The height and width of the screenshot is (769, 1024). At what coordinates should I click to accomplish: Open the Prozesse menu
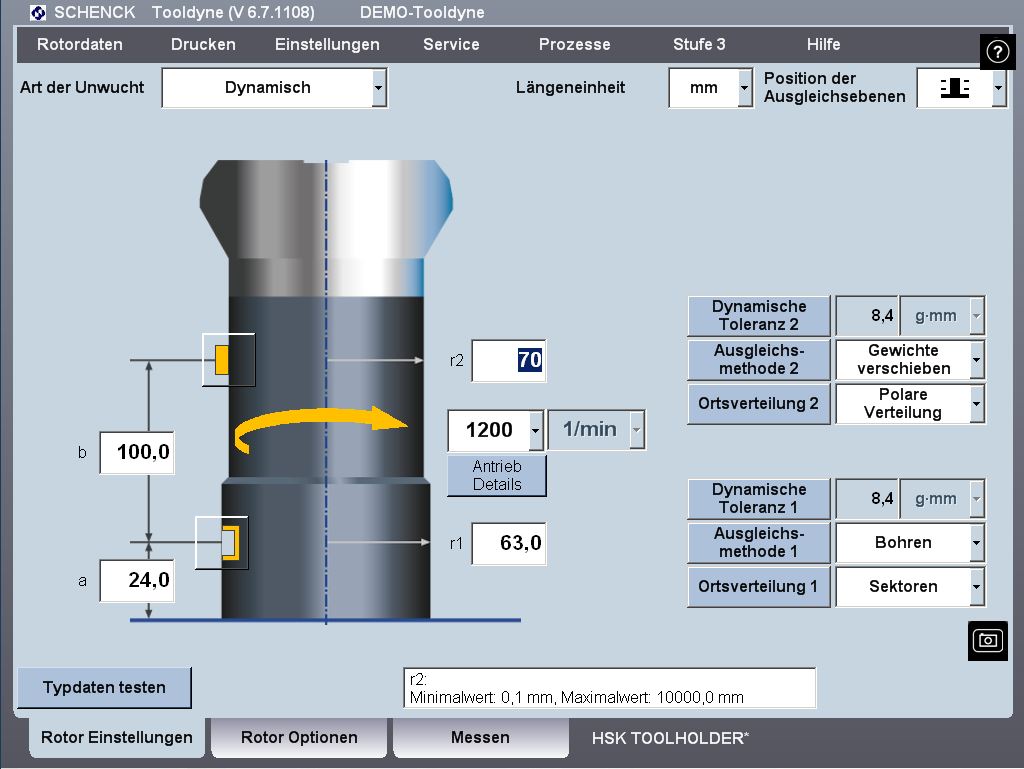click(x=575, y=44)
